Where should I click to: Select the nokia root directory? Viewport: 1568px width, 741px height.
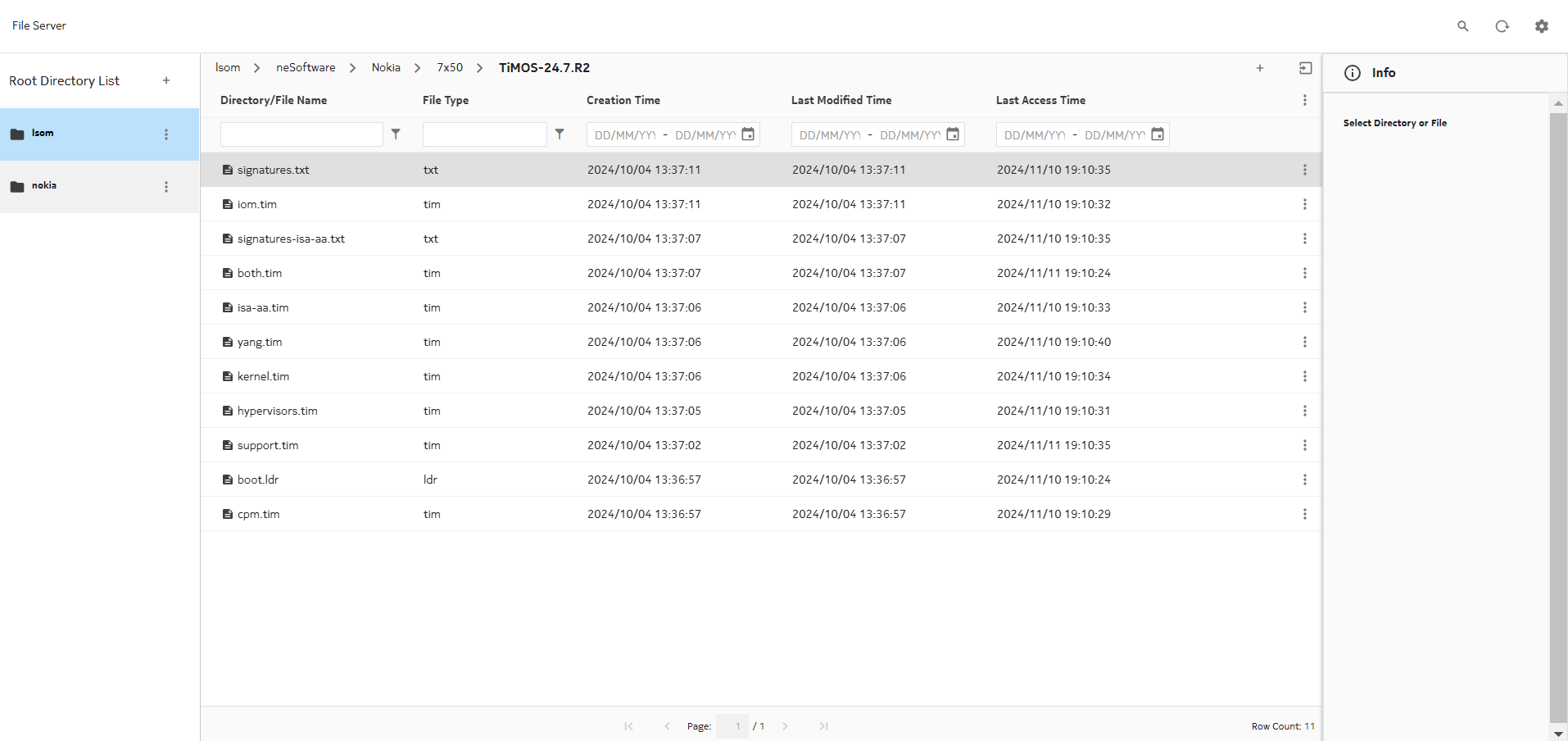point(44,186)
